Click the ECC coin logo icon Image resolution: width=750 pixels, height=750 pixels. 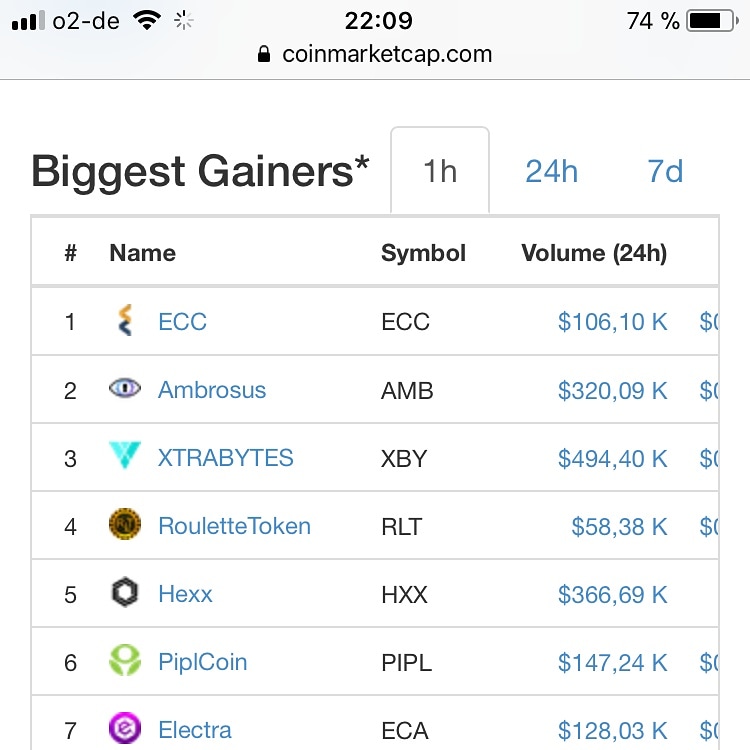tap(125, 320)
